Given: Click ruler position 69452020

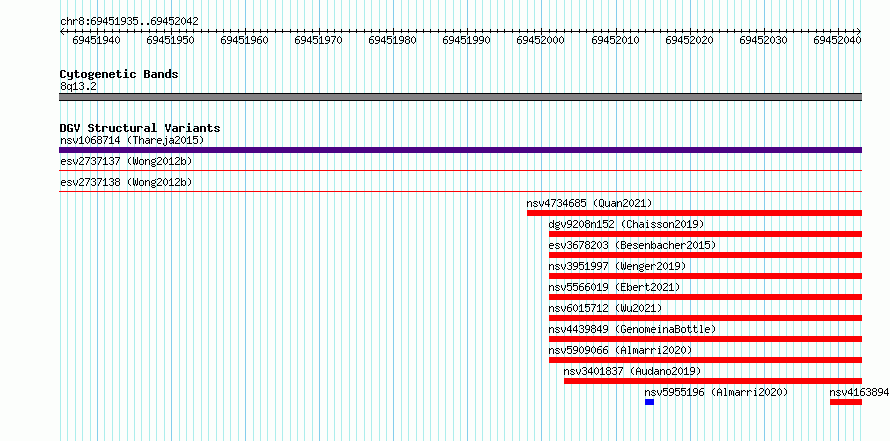Looking at the screenshot, I should [x=690, y=40].
